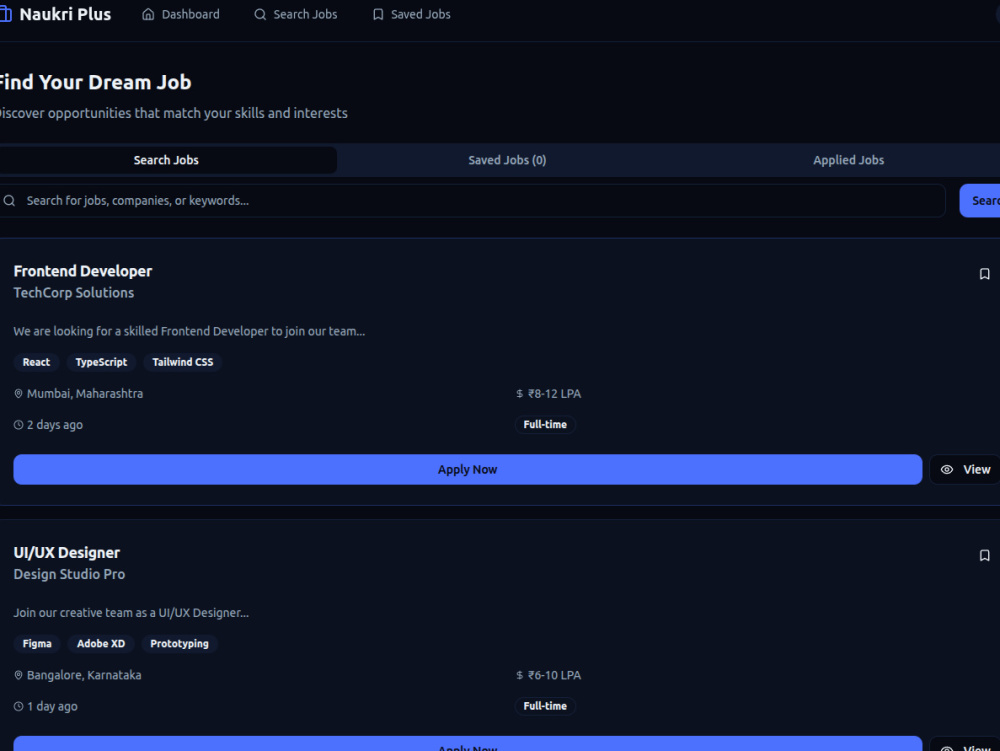Click the magnifier icon beside Search Jobs nav
The image size is (1000, 751).
click(x=260, y=14)
